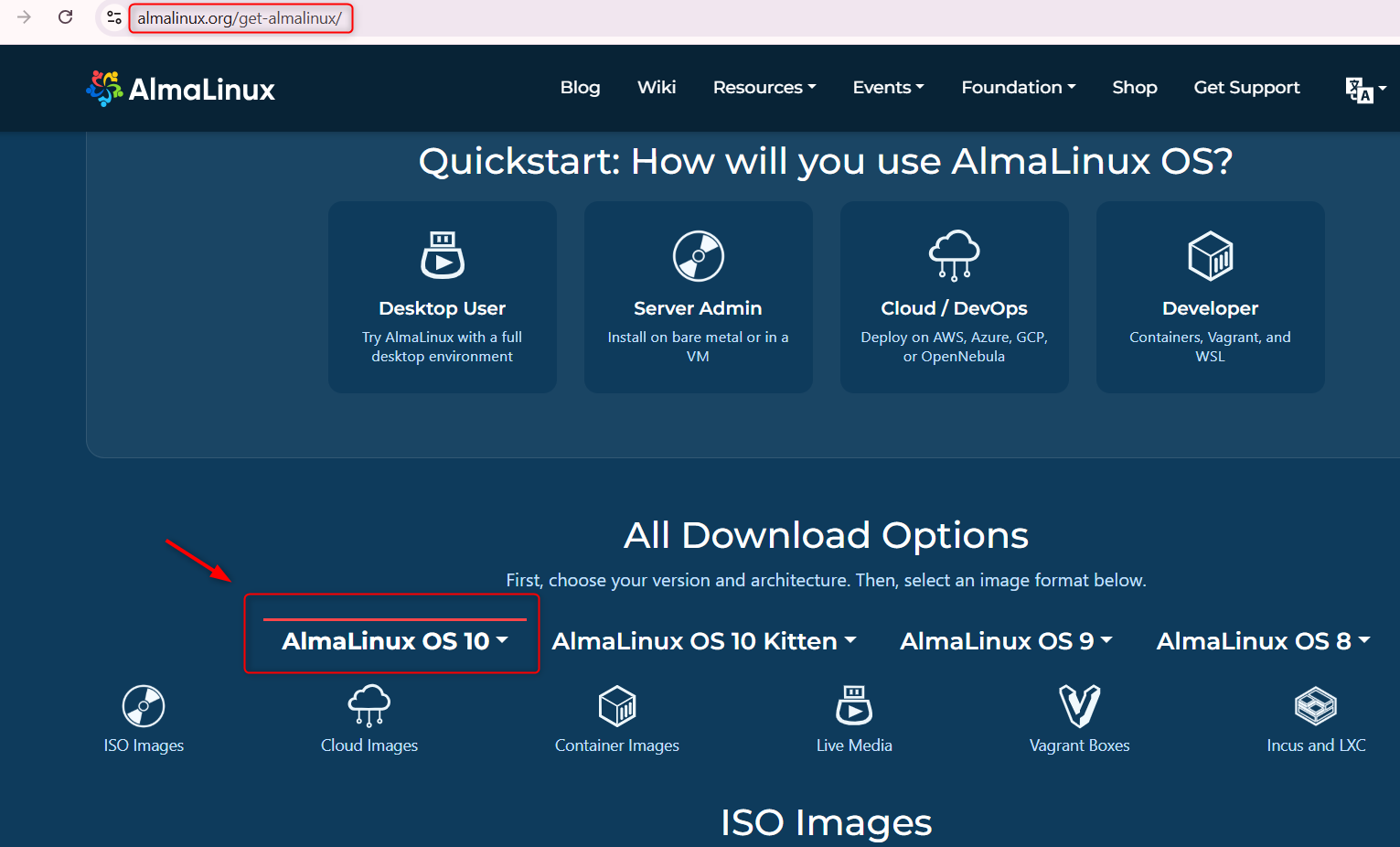Choose the Cloud / DevOps card title
Viewport: 1400px width, 847px height.
(954, 308)
